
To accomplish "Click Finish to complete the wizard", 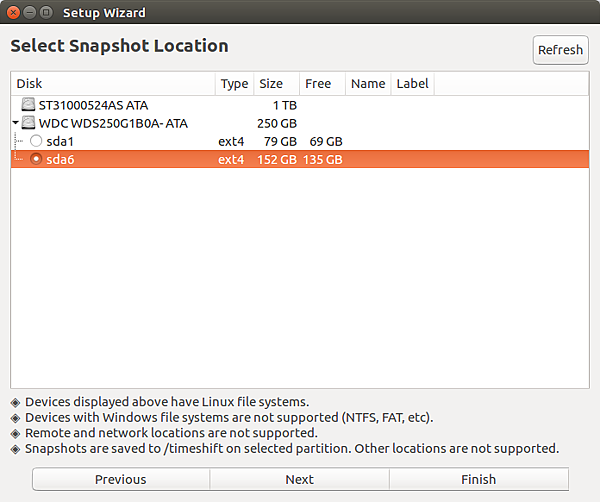I will pyautogui.click(x=479, y=479).
